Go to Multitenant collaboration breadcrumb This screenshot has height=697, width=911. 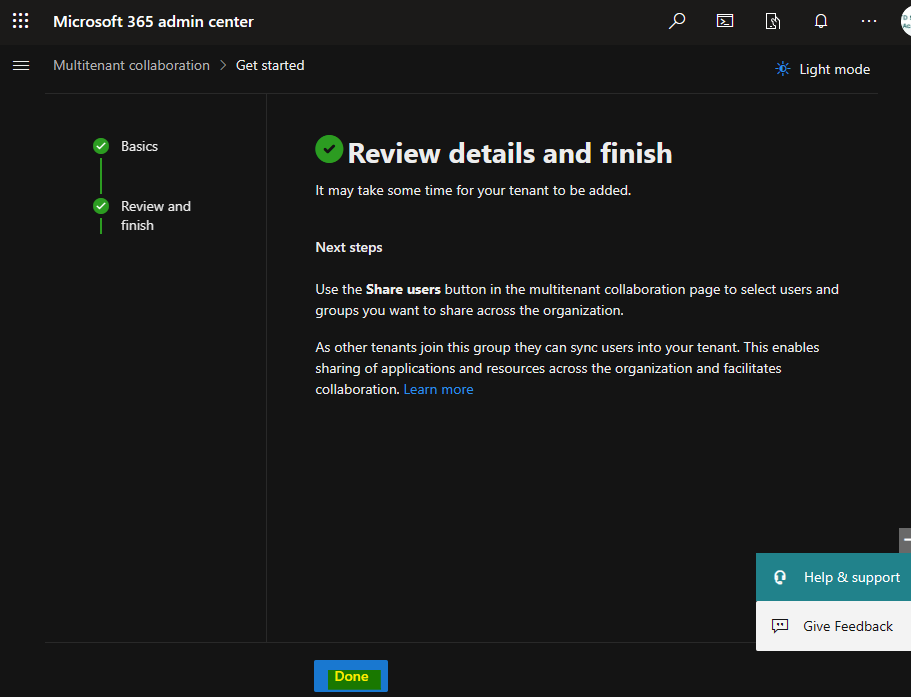[131, 66]
